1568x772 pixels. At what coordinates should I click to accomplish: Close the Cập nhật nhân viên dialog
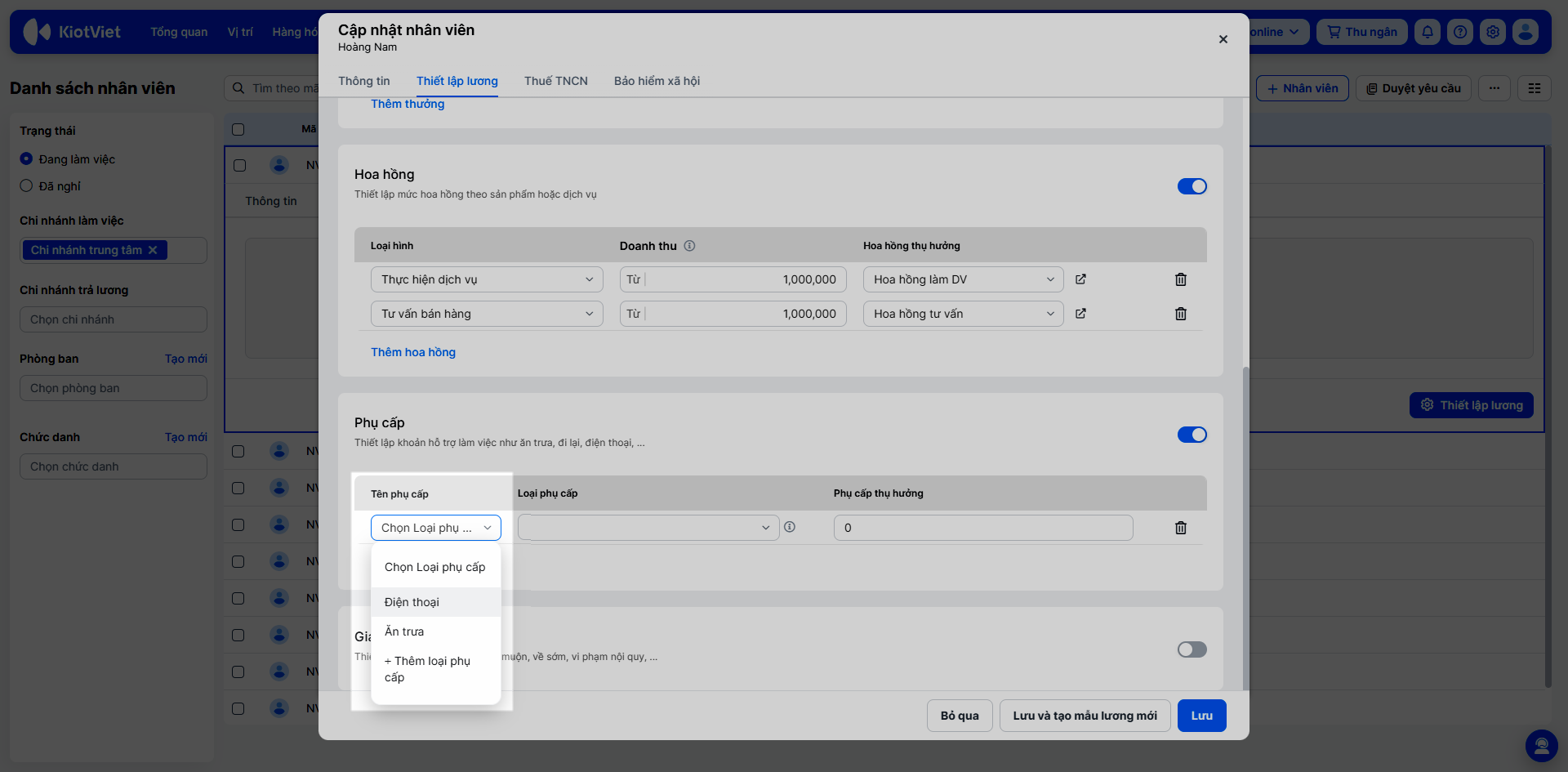[x=1223, y=39]
